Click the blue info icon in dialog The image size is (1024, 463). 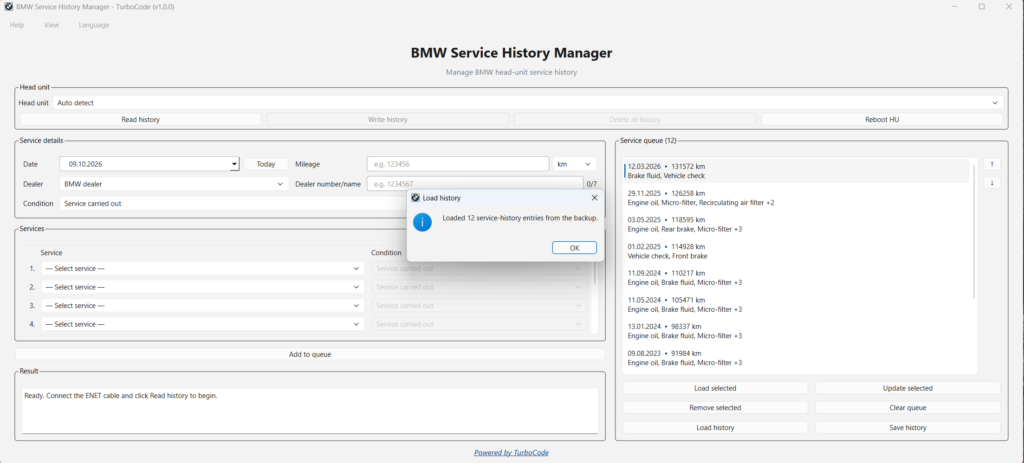pyautogui.click(x=422, y=223)
